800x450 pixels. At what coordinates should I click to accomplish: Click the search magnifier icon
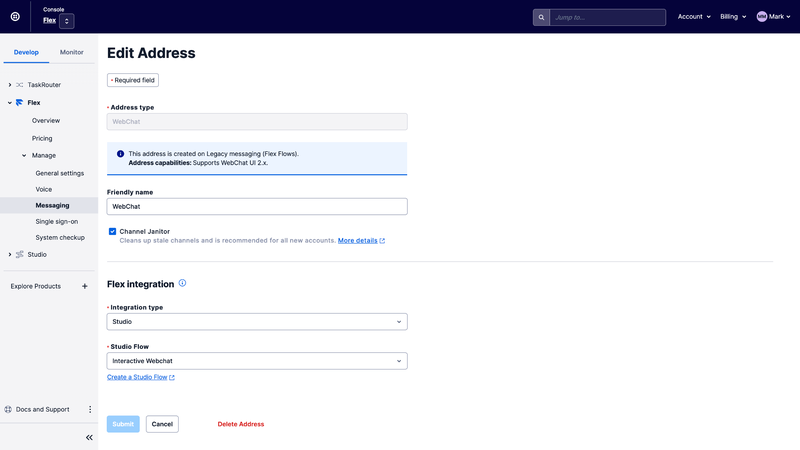click(x=541, y=17)
